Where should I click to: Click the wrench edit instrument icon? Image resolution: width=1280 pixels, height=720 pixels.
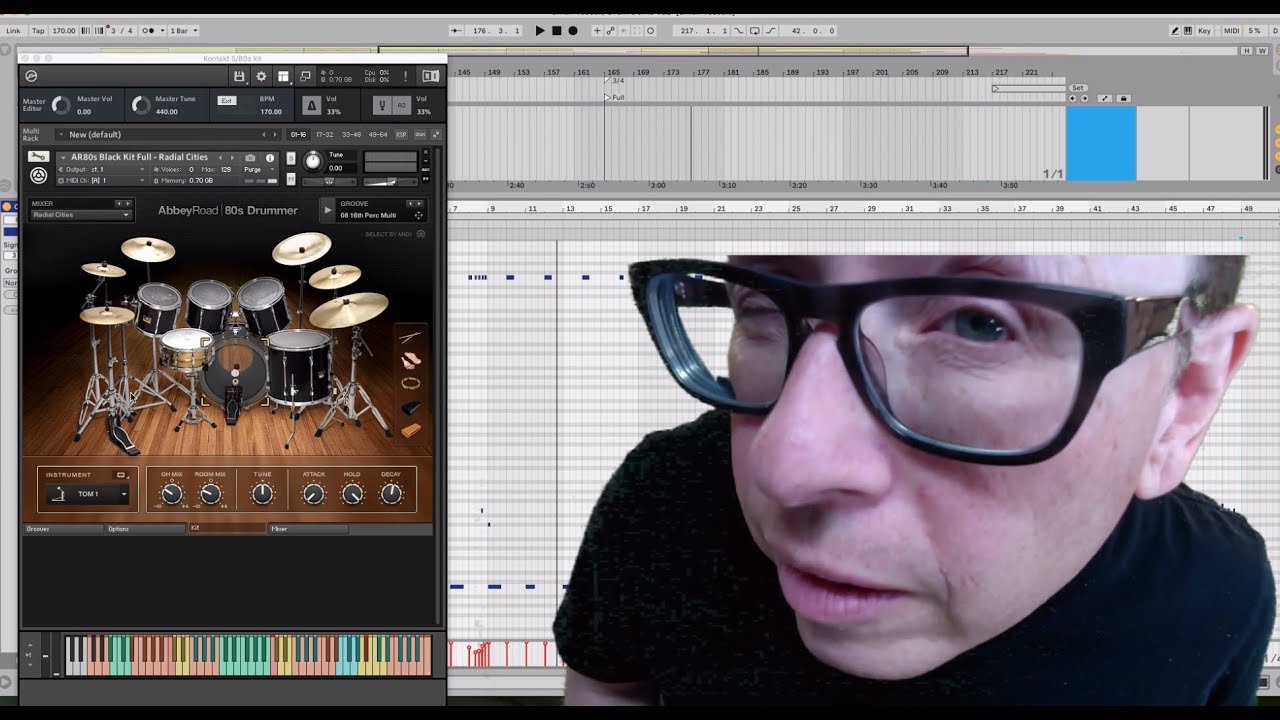tap(38, 157)
